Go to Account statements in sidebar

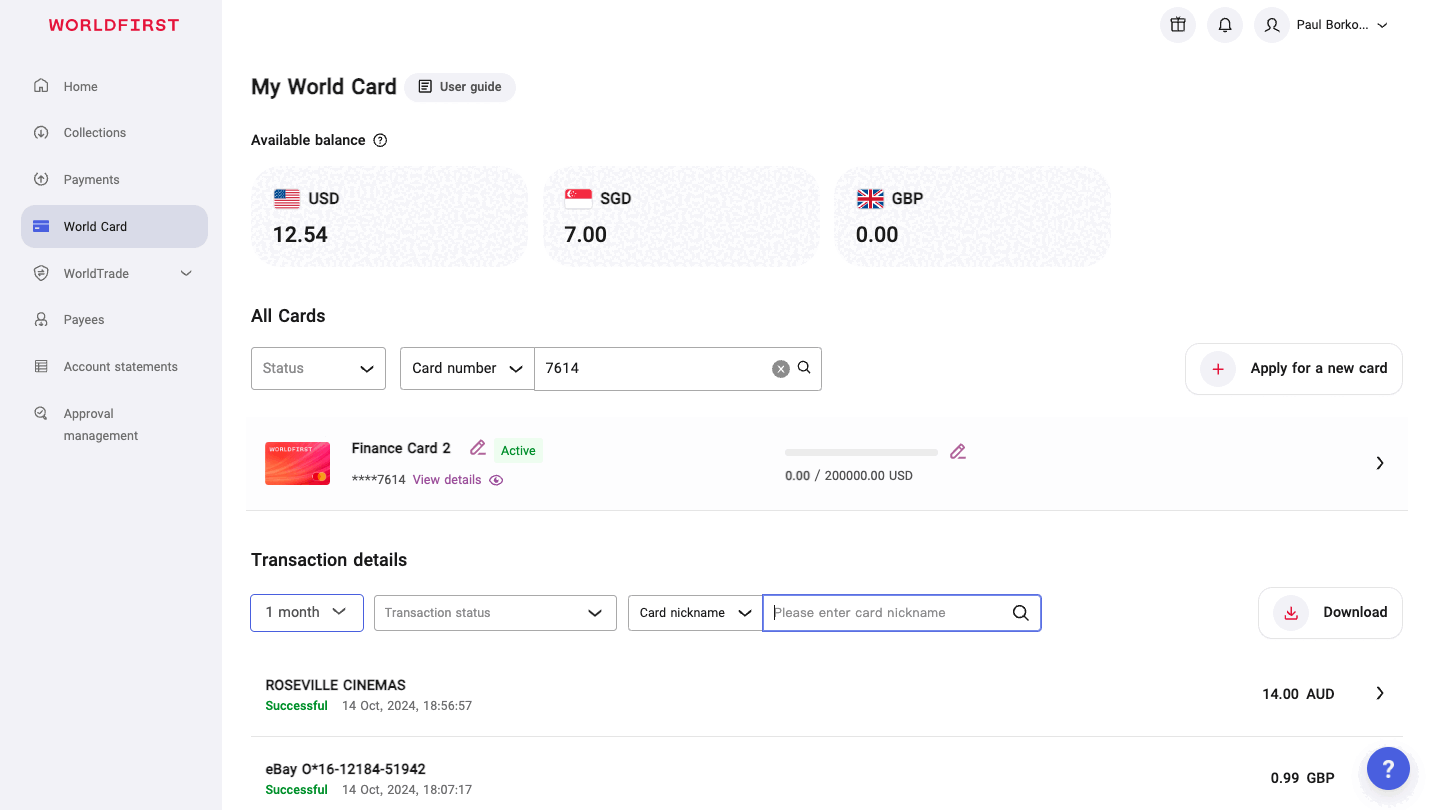click(x=120, y=367)
